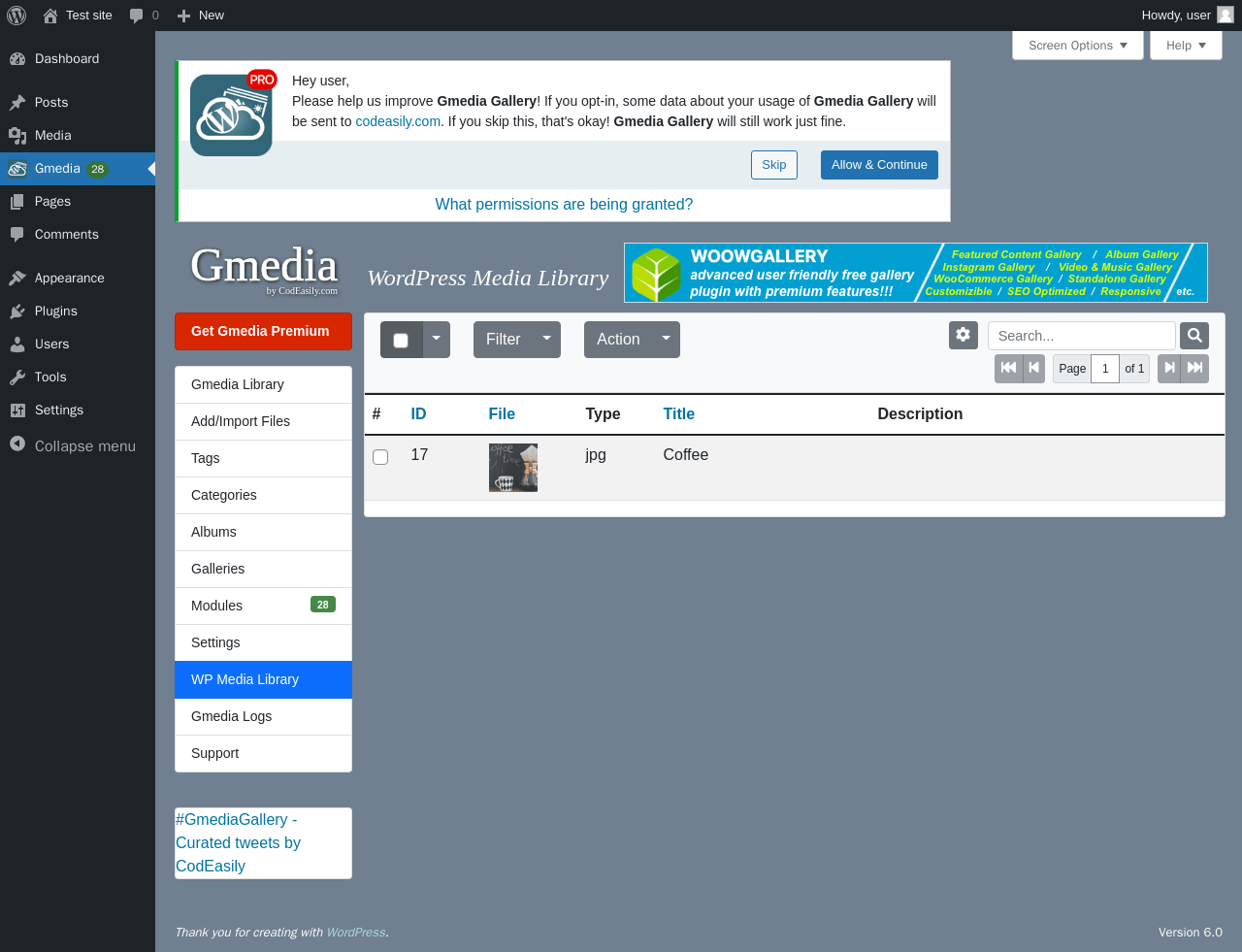Click the WordPress link in footer
1242x952 pixels.
pos(356,933)
